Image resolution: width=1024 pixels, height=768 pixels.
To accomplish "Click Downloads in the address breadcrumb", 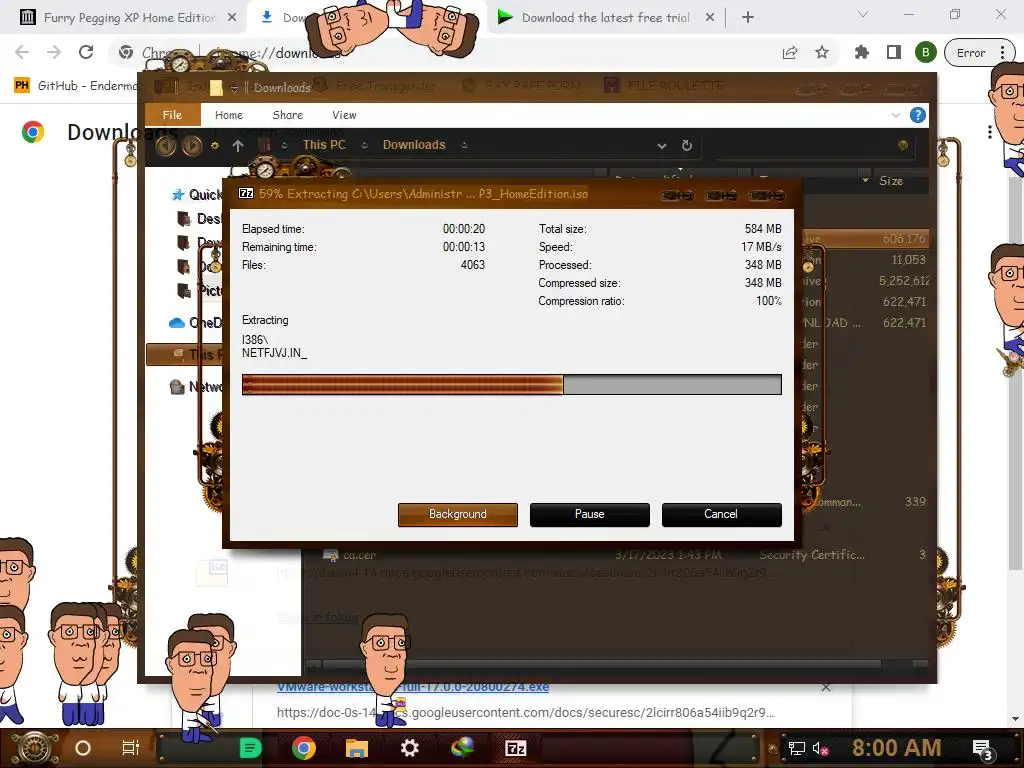I will tap(414, 145).
